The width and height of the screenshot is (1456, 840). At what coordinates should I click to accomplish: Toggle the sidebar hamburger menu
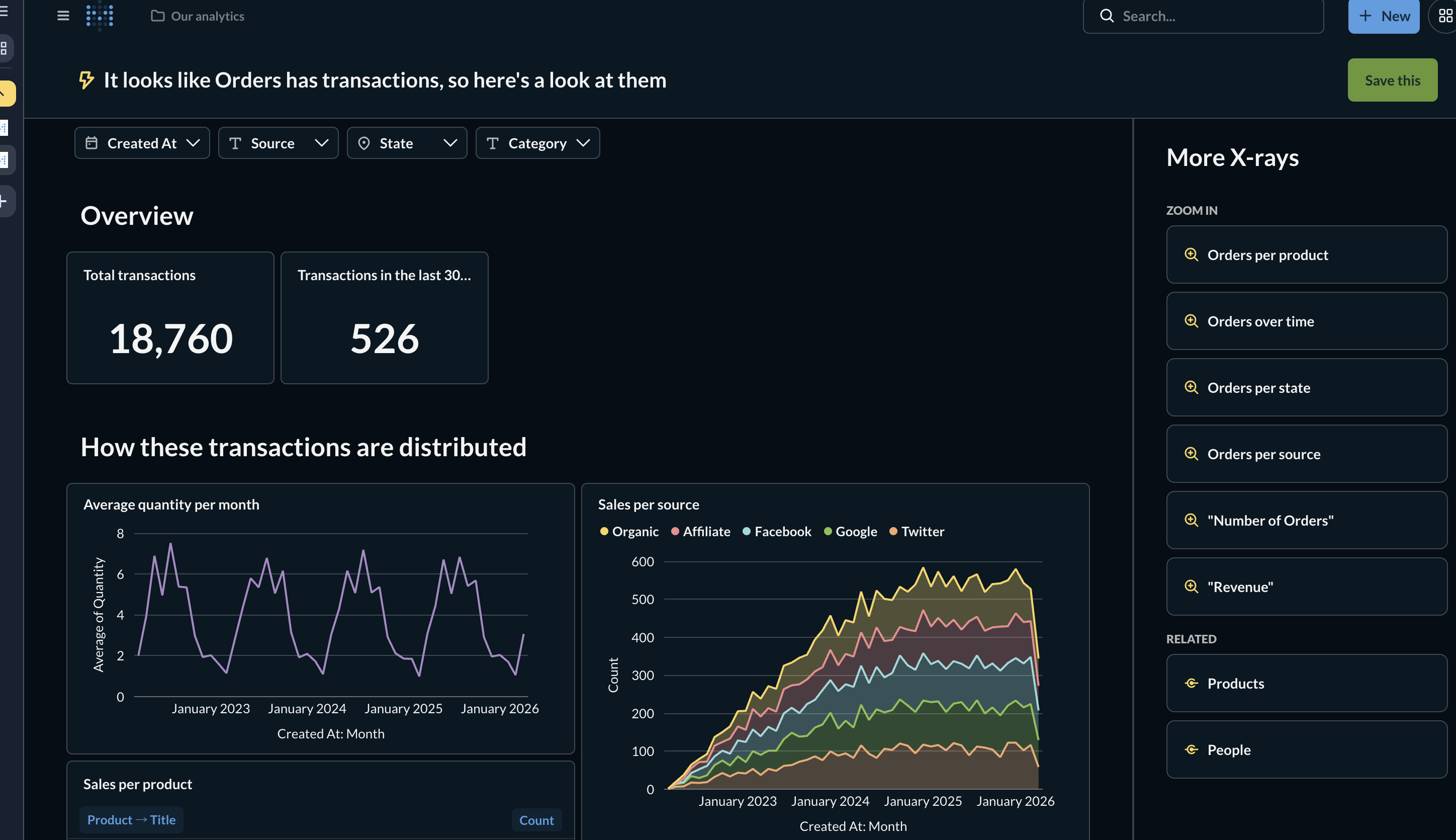(x=63, y=16)
